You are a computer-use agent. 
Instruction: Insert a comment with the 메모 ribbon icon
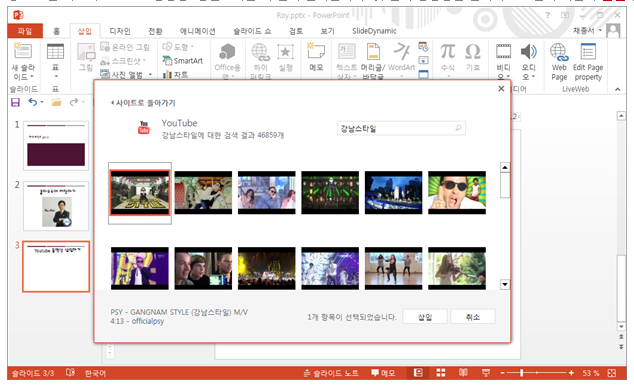(316, 51)
